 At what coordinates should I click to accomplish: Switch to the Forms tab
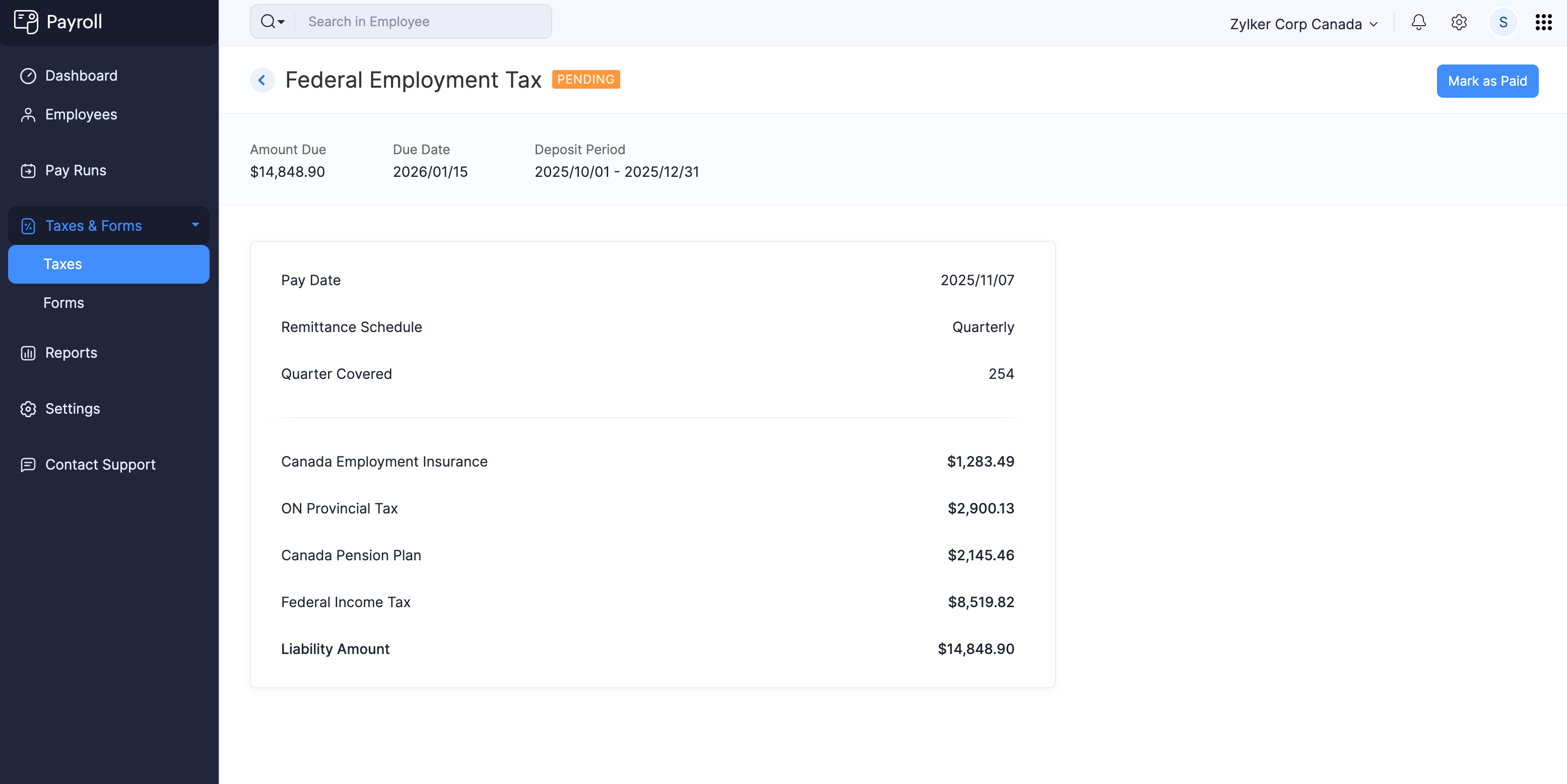(x=63, y=302)
